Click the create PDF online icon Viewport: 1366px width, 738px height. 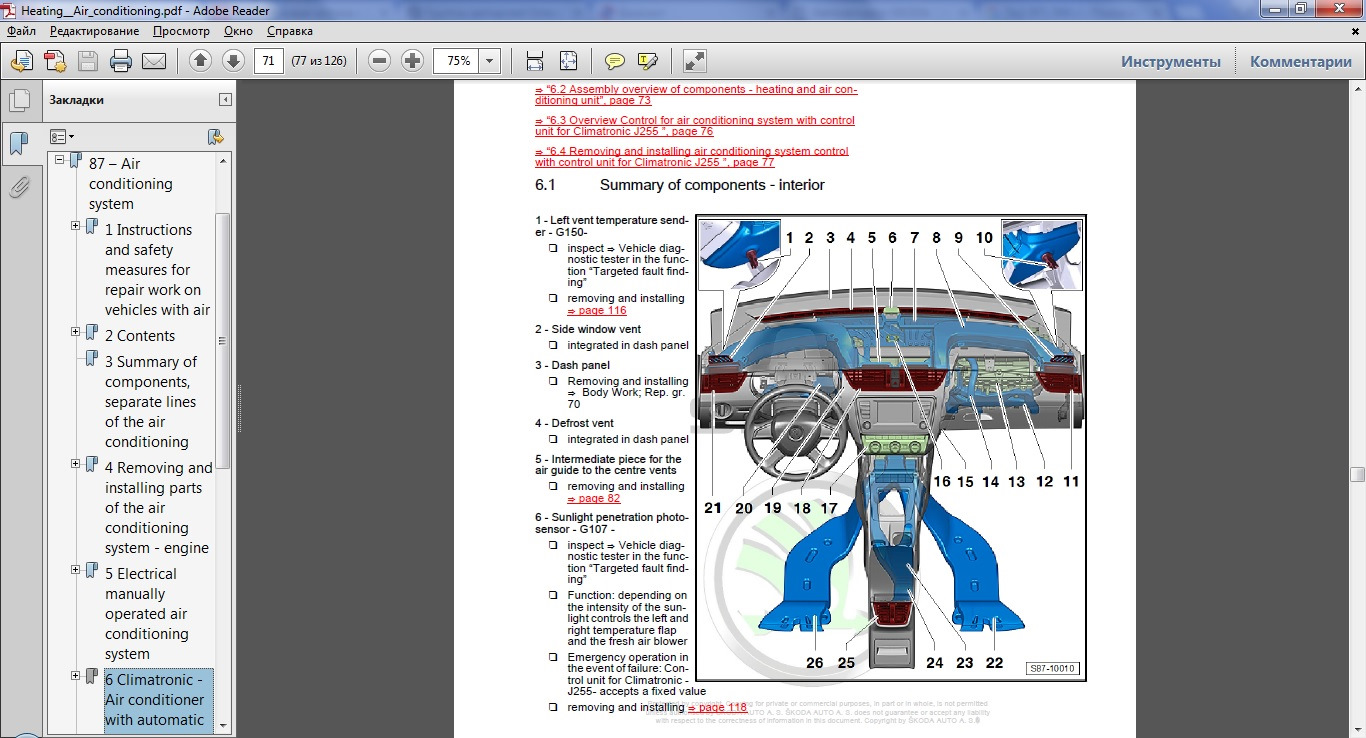coord(55,61)
